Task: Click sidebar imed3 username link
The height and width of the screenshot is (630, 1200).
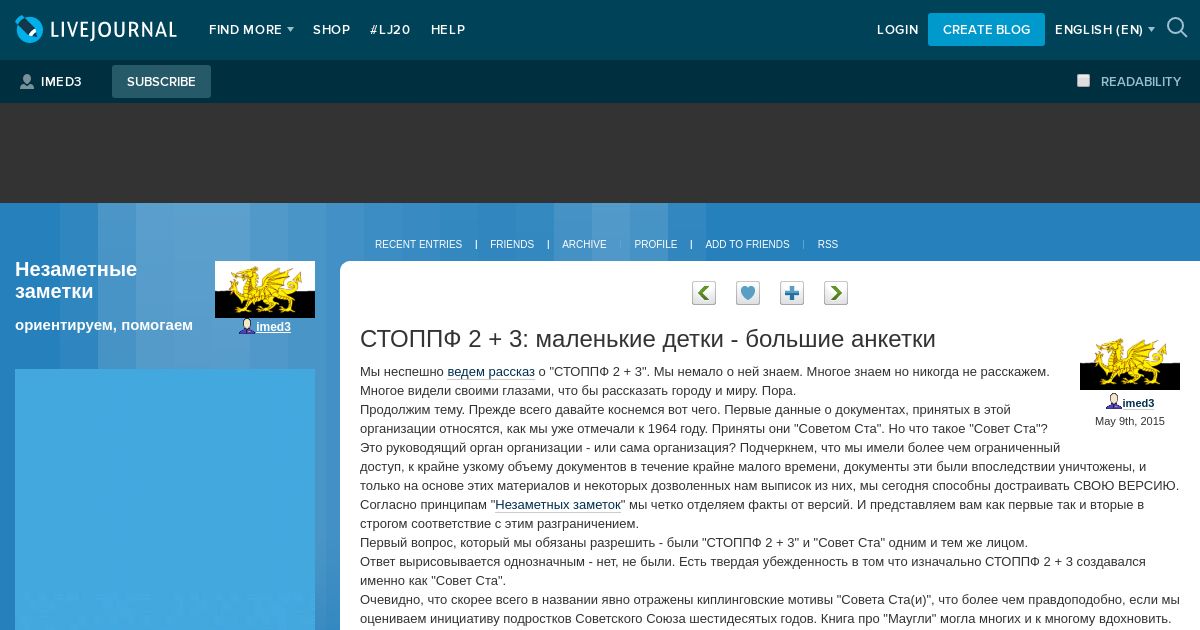Action: (273, 327)
